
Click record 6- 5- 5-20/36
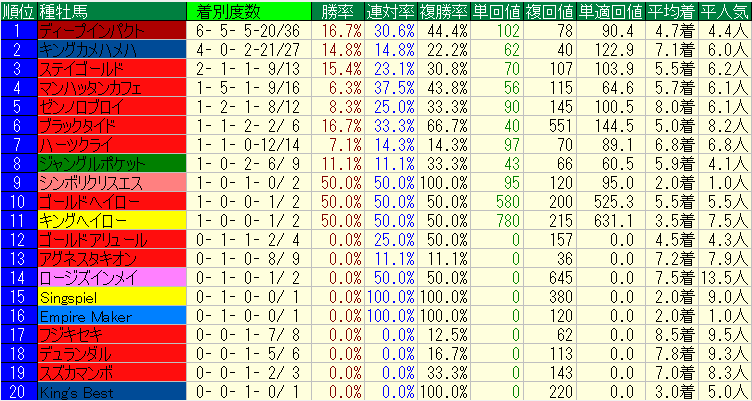[248, 31]
